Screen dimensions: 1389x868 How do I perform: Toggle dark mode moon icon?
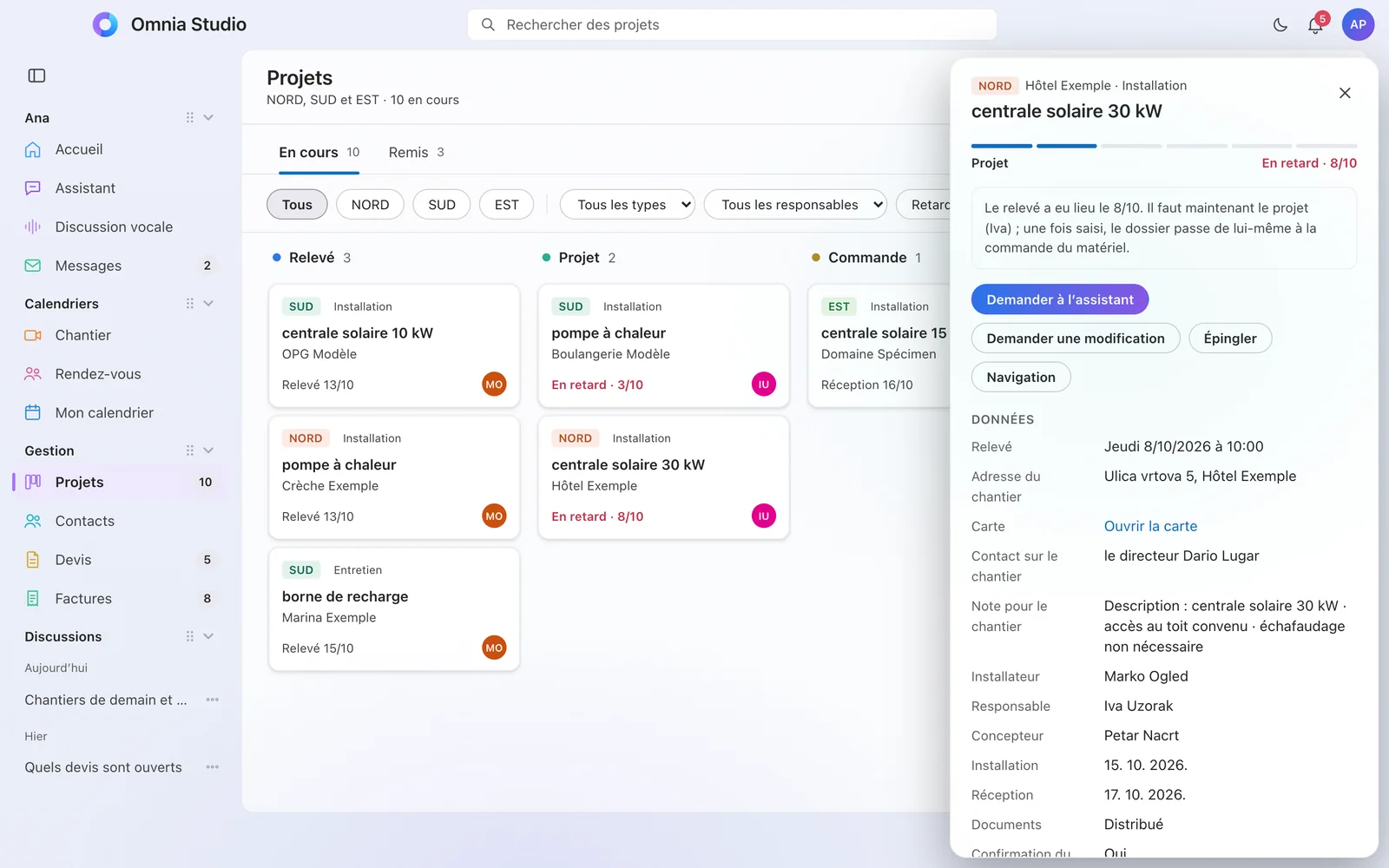pyautogui.click(x=1280, y=24)
